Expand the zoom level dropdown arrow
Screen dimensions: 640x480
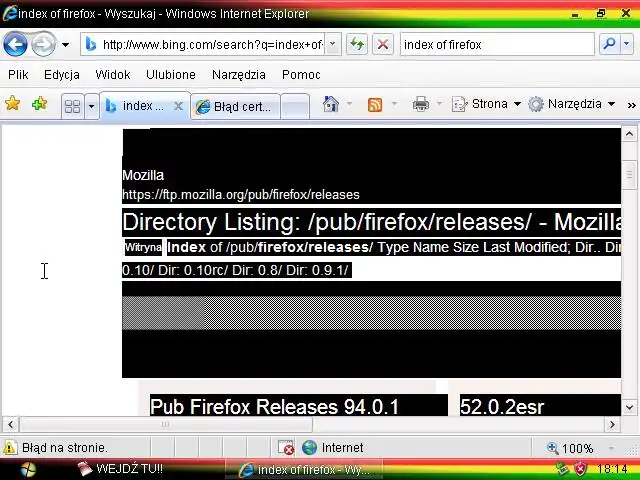[611, 448]
